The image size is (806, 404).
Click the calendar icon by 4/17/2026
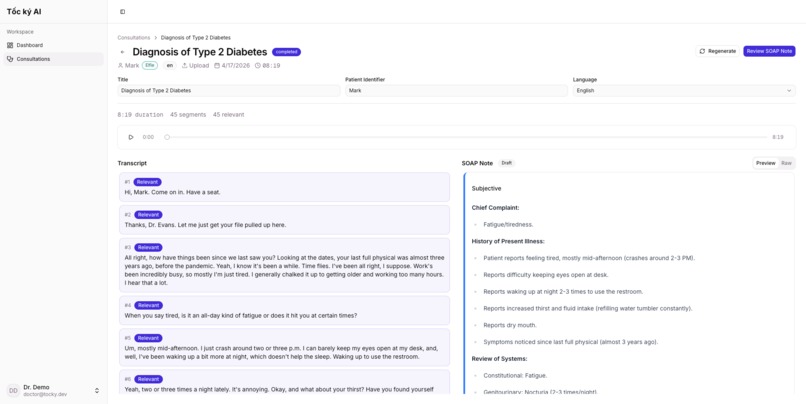click(x=217, y=66)
